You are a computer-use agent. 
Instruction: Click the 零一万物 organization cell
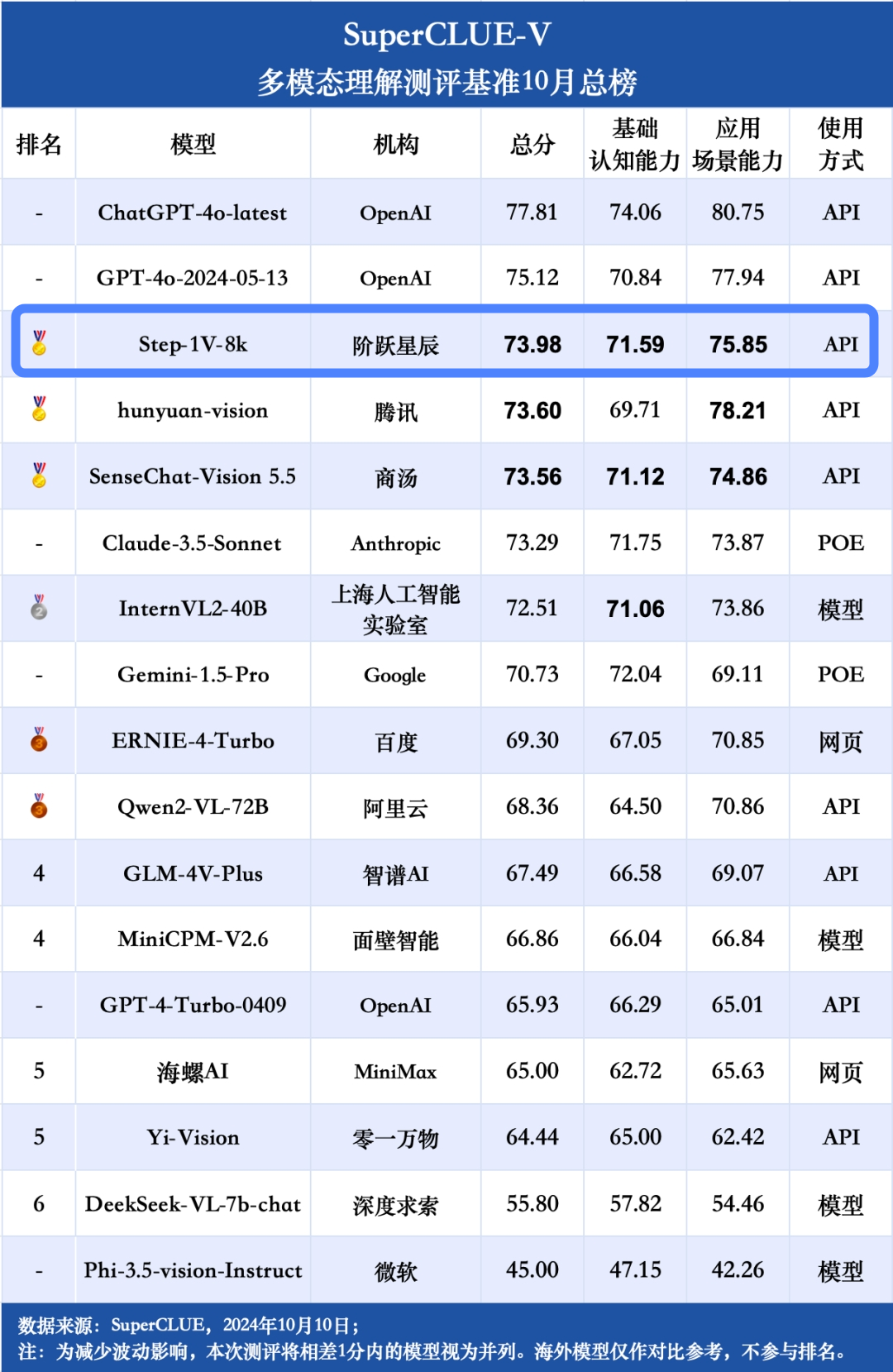pyautogui.click(x=395, y=1139)
